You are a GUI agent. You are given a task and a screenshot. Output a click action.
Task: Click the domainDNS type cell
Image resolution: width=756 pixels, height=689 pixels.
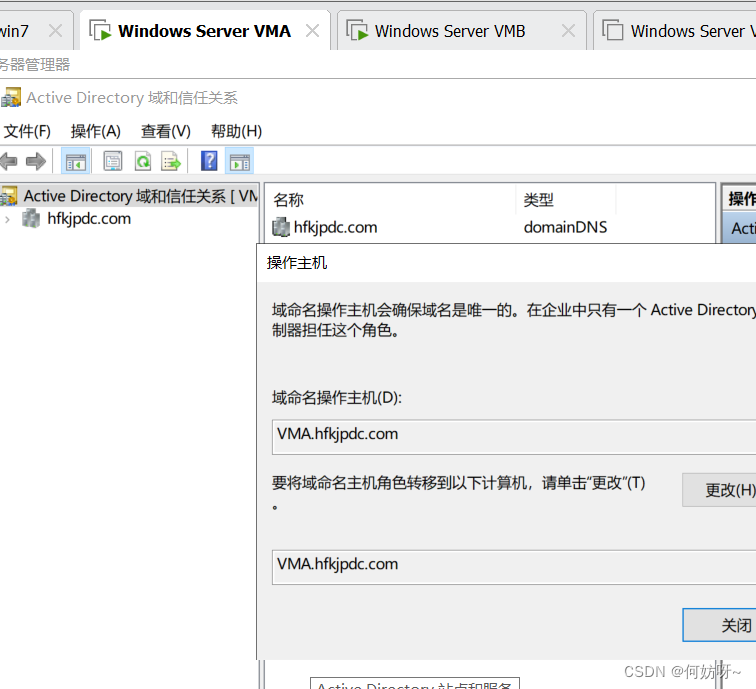click(565, 227)
